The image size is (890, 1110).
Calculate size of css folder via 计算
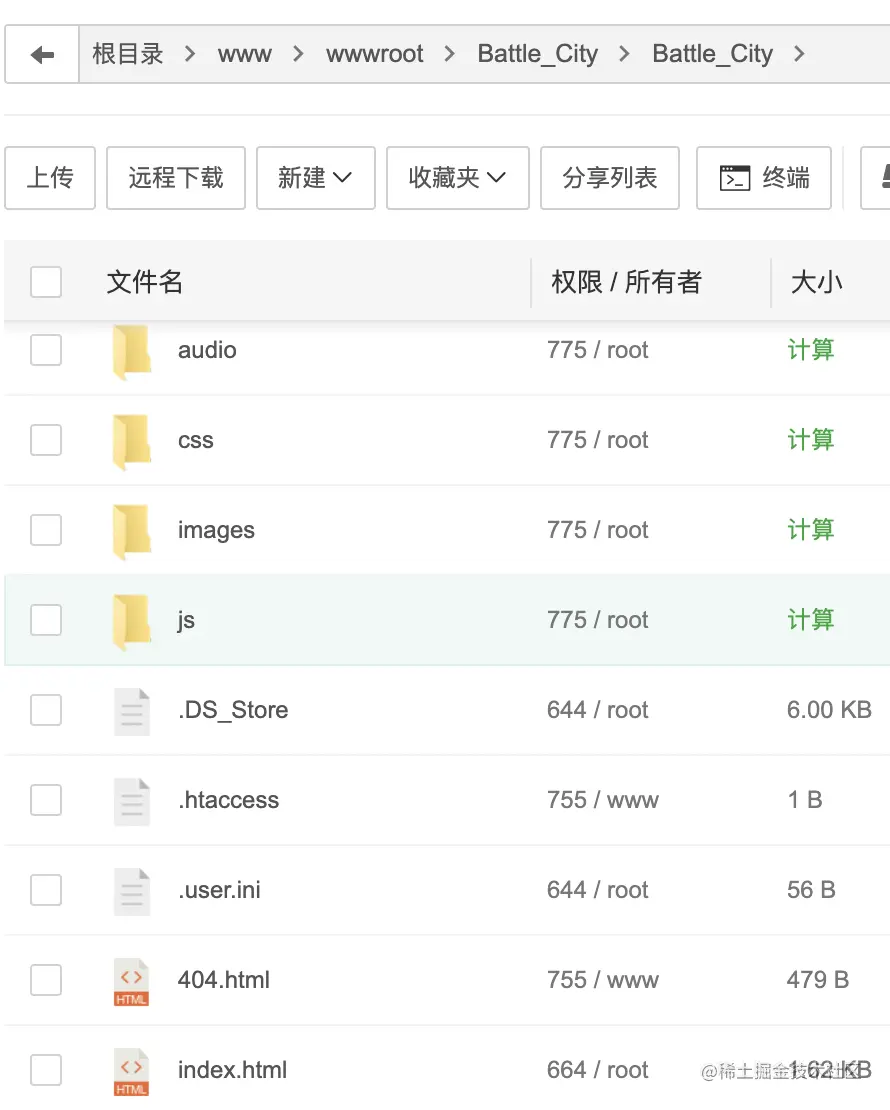pyautogui.click(x=810, y=440)
